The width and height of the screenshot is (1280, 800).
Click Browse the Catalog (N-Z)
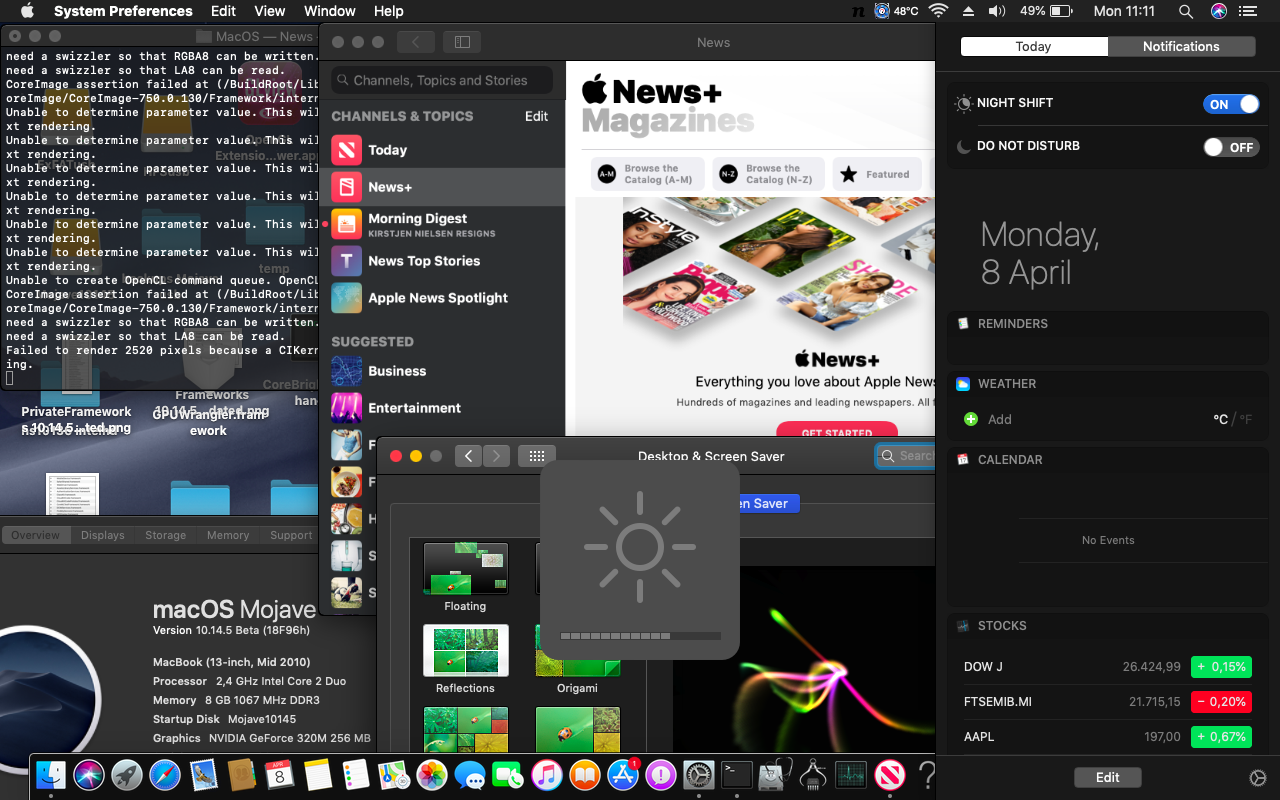tap(768, 174)
